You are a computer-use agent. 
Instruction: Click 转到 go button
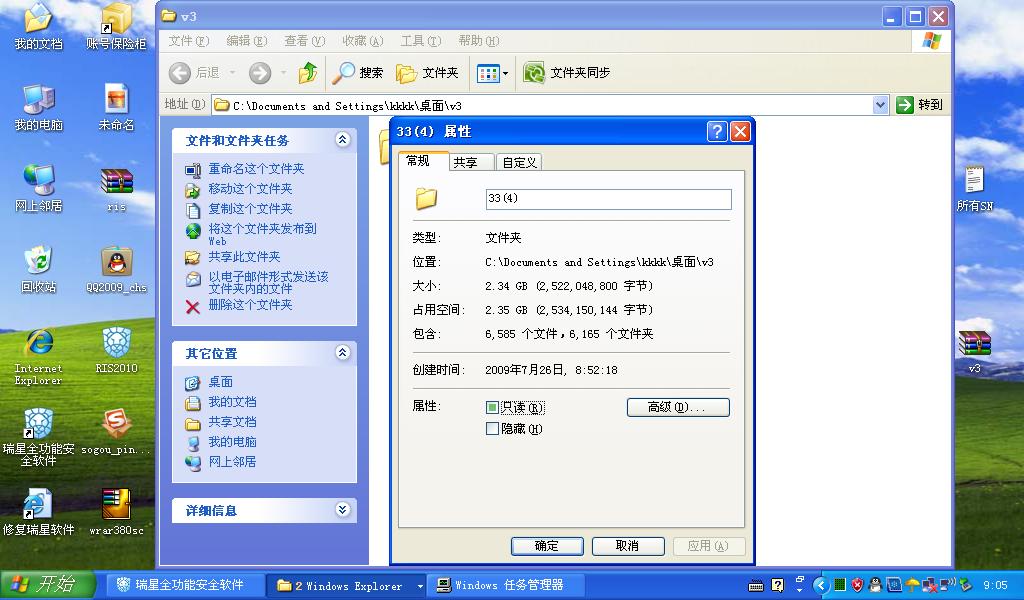click(x=920, y=104)
